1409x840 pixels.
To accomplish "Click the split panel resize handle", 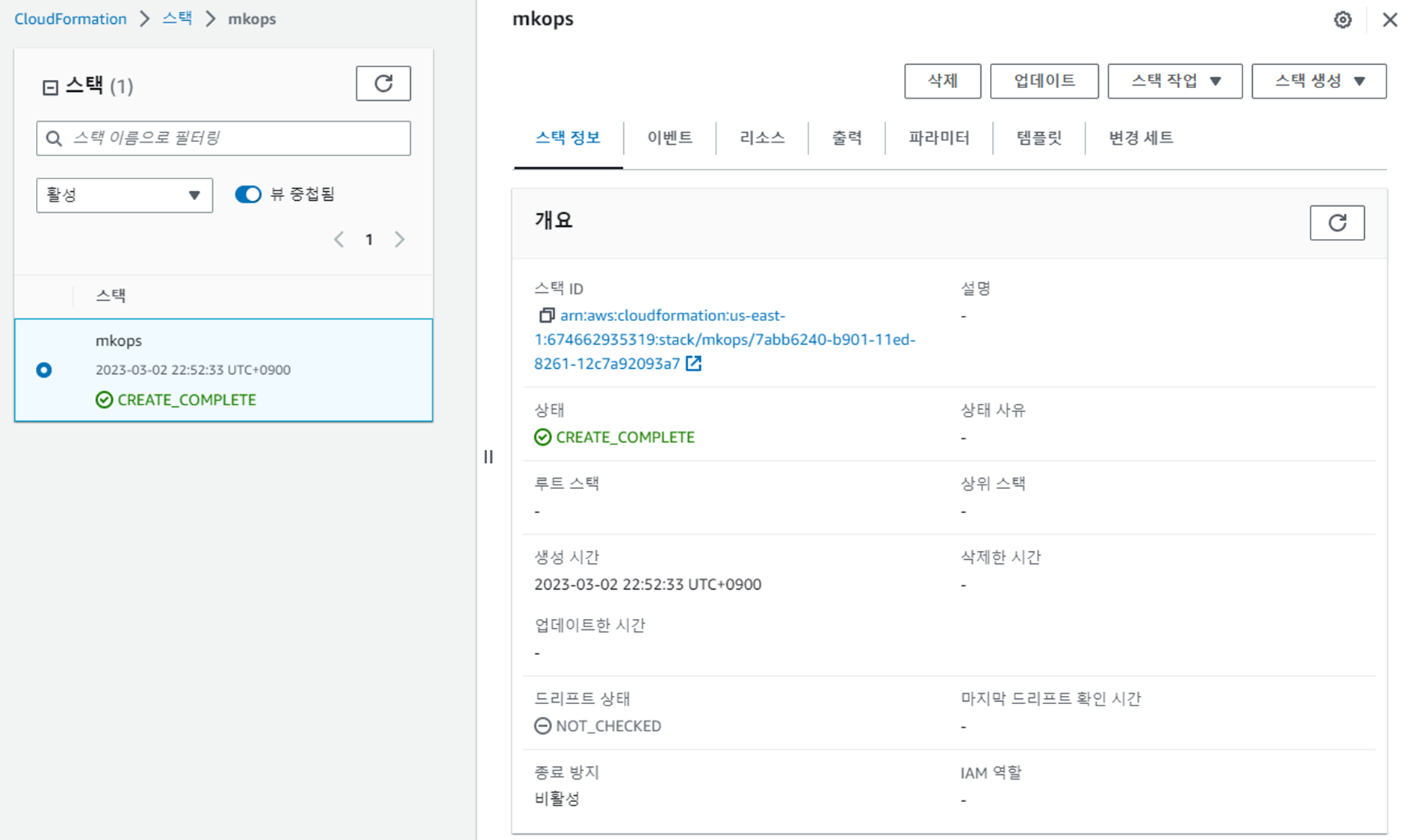I will pyautogui.click(x=488, y=457).
